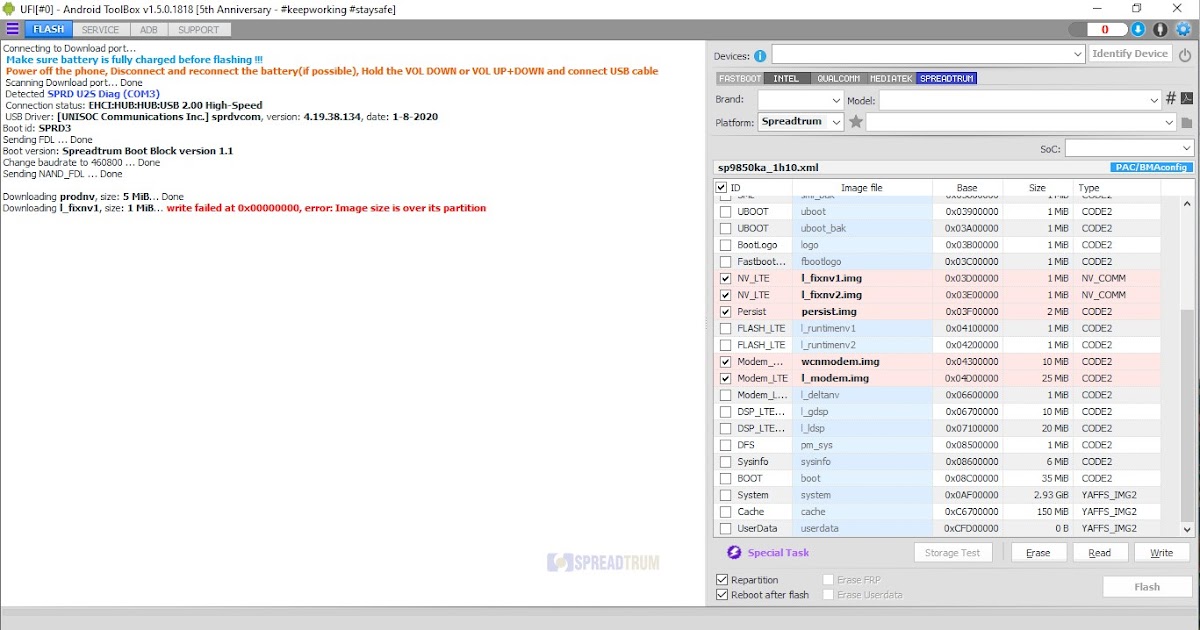Select the FASTBOOT platform tab
Viewport: 1200px width, 630px height.
[x=741, y=78]
